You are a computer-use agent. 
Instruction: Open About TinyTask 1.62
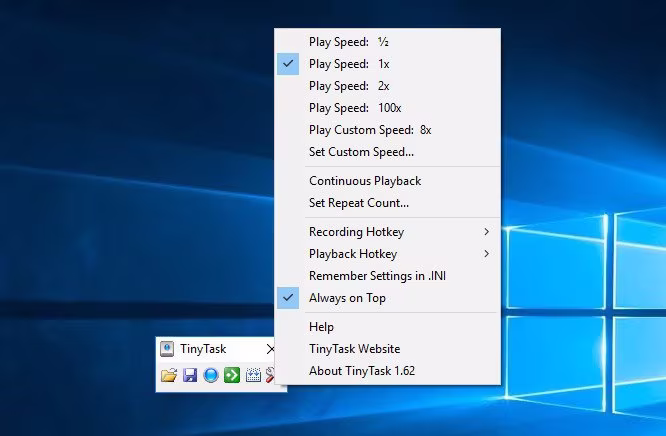tap(387, 371)
